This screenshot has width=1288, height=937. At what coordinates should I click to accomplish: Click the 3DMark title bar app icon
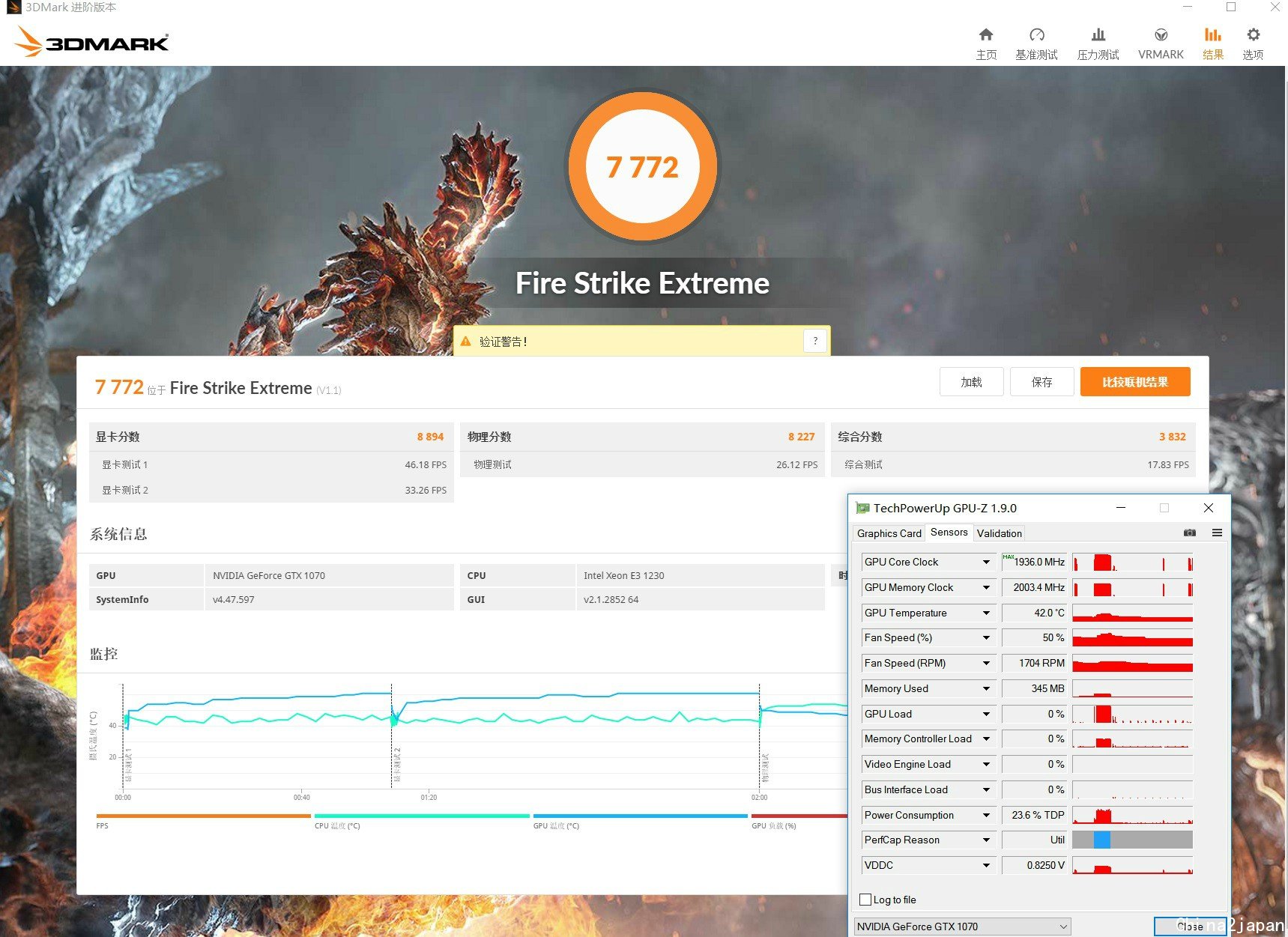13,7
